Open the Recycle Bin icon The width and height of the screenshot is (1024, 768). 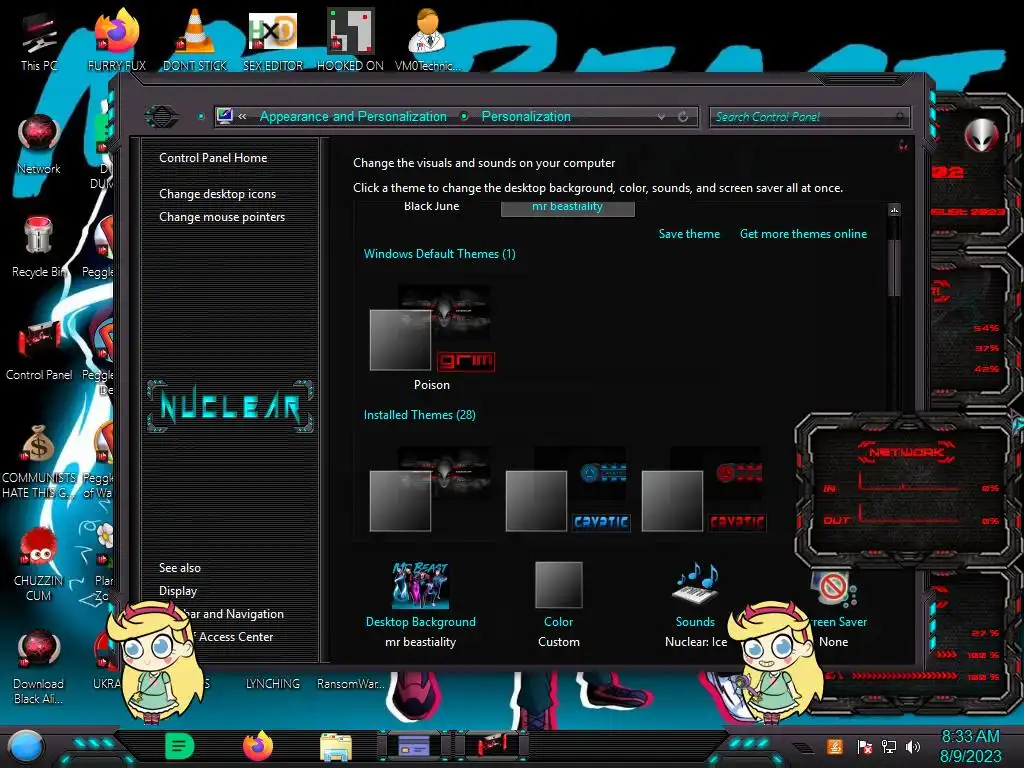pos(39,247)
